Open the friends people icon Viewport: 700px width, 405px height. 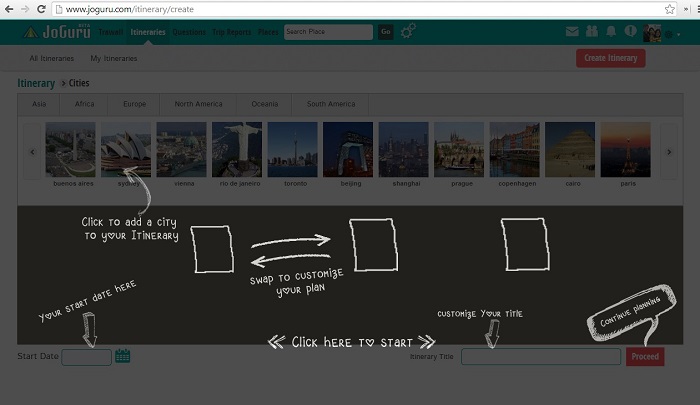tap(592, 31)
